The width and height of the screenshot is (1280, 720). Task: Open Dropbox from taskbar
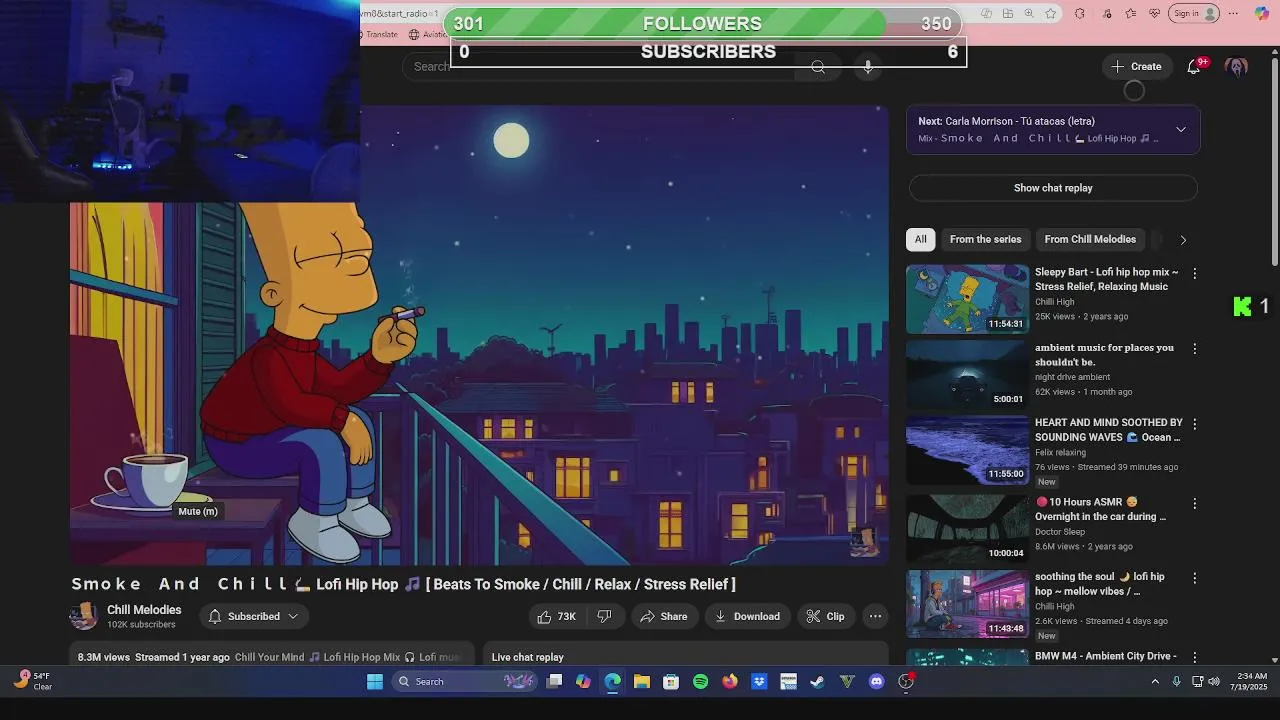759,682
